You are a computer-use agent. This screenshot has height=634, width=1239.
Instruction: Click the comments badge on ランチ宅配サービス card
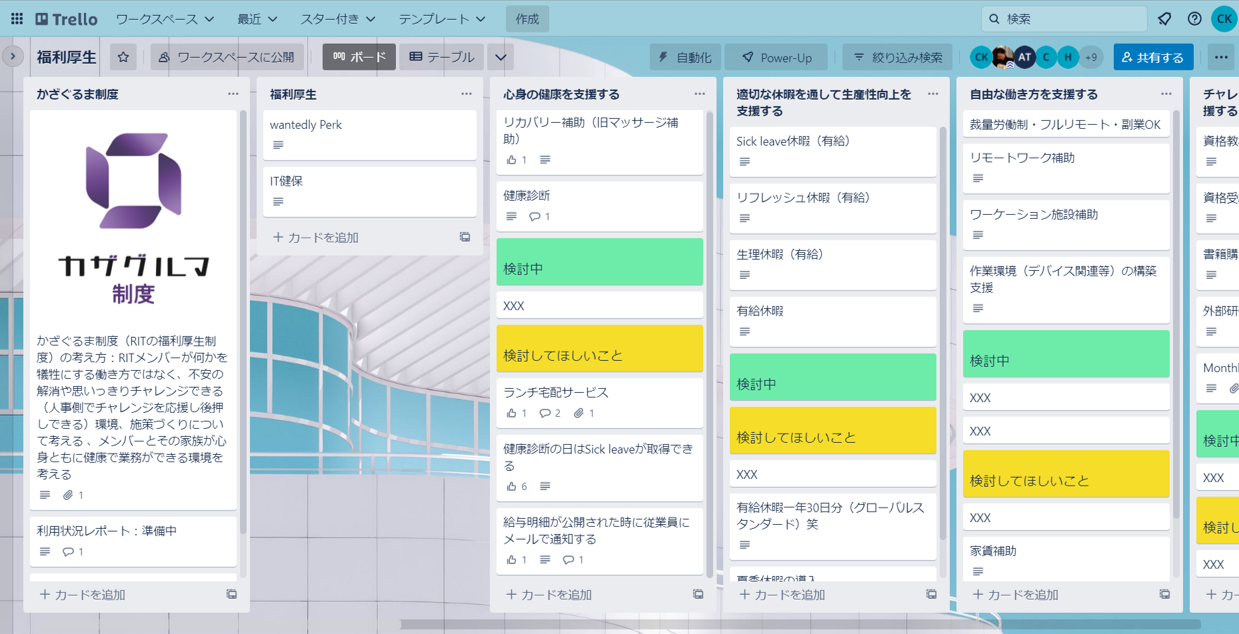[x=550, y=413]
